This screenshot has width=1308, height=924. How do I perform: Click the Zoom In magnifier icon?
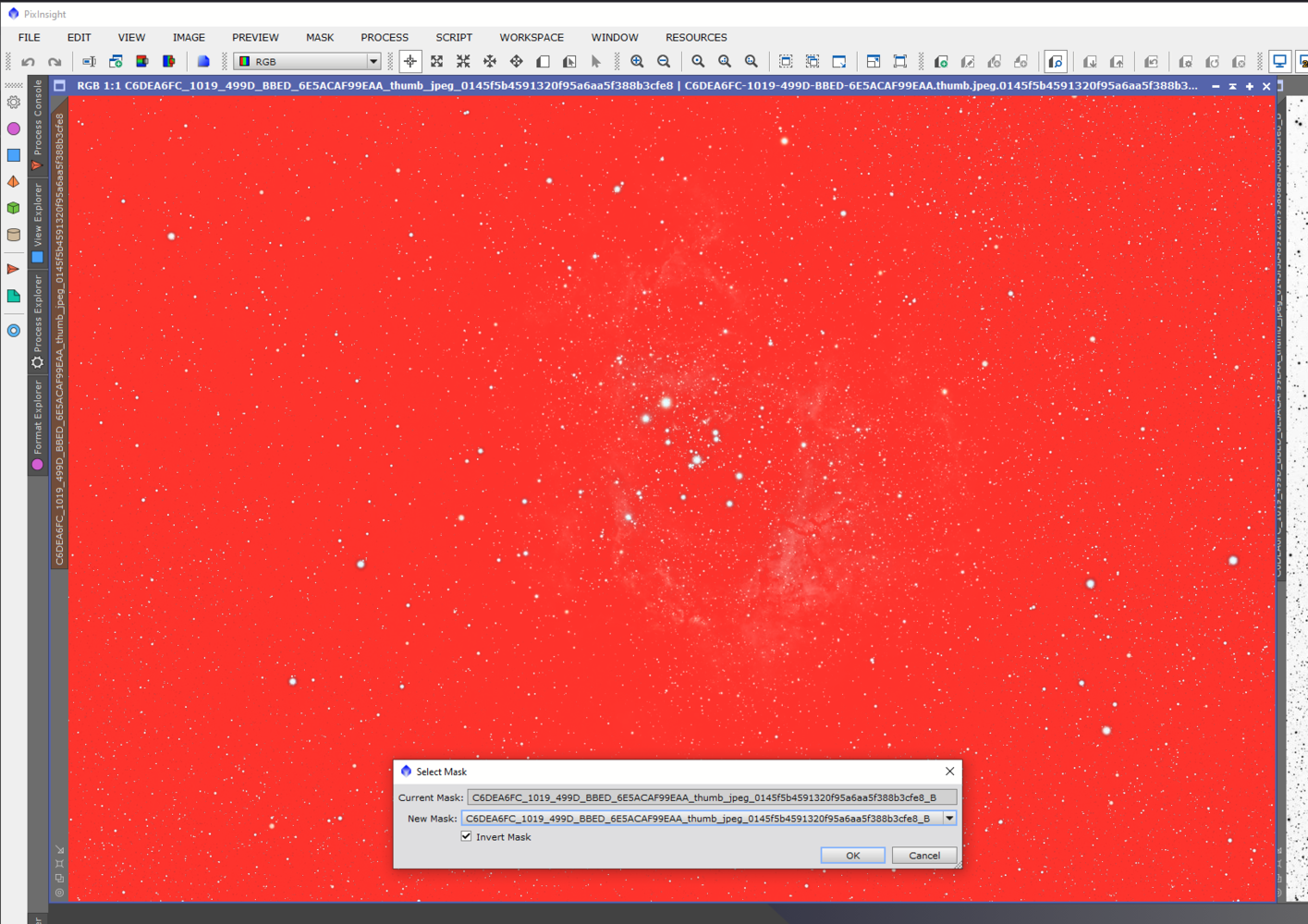click(637, 62)
